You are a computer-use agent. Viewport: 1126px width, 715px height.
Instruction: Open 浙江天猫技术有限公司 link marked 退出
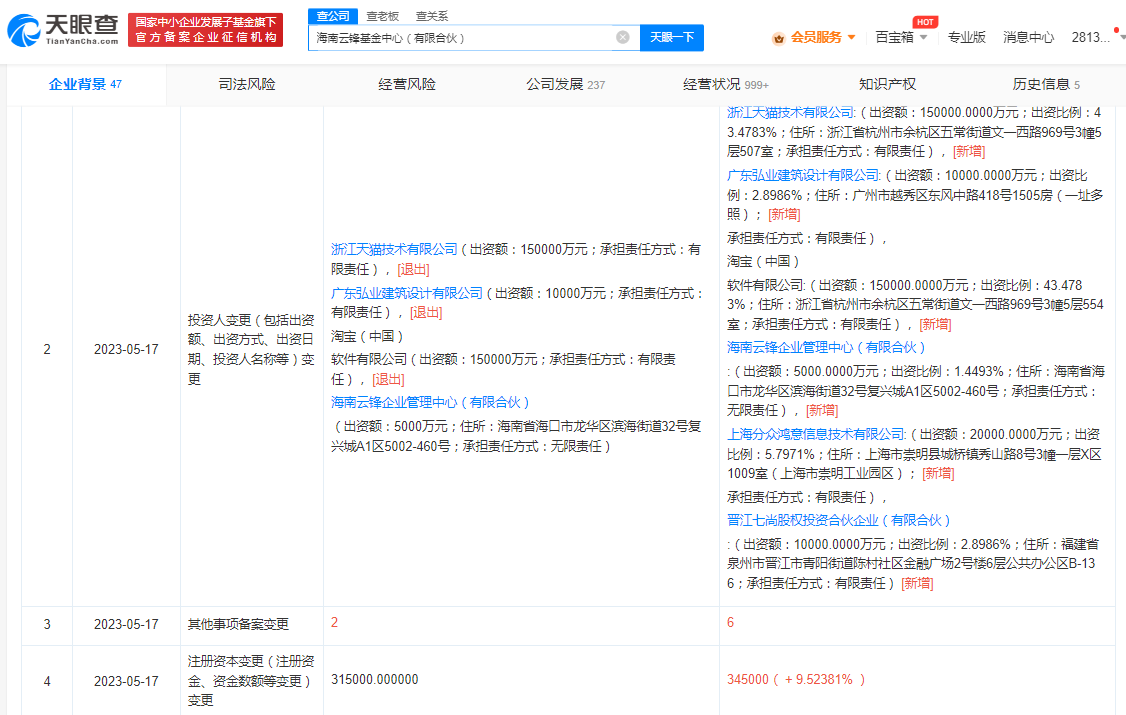tap(394, 249)
